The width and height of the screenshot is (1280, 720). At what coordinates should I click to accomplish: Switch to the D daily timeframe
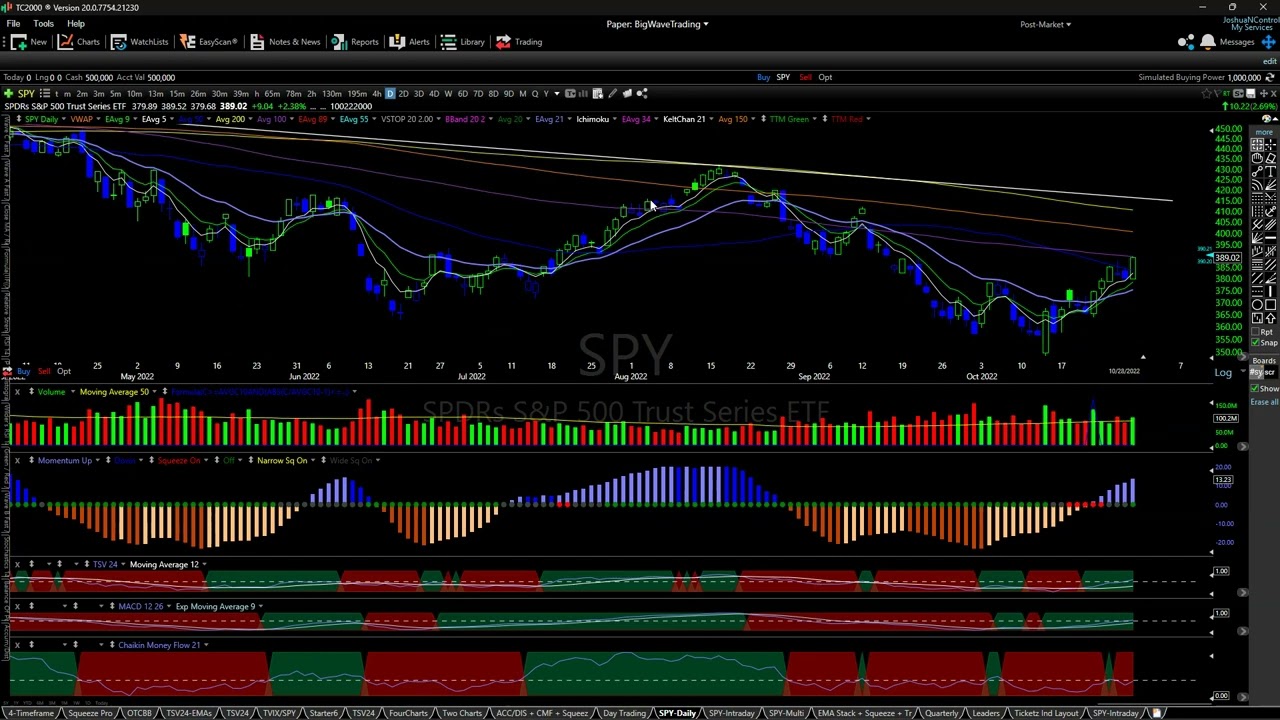click(390, 93)
